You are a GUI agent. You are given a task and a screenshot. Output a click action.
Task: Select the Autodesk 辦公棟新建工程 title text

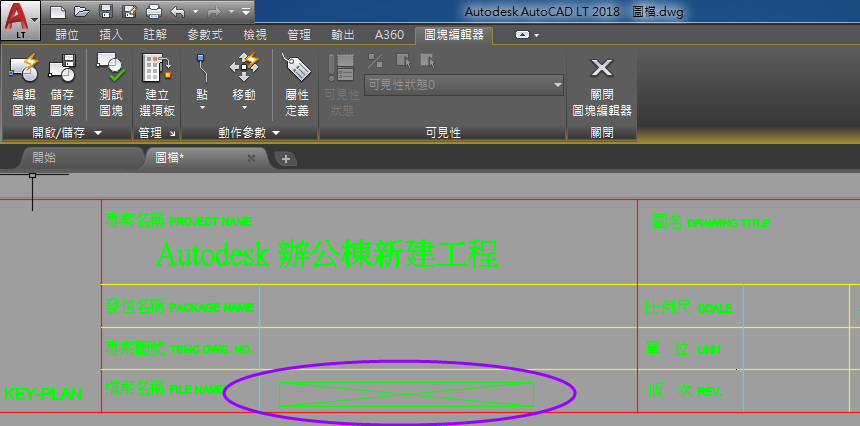point(327,254)
